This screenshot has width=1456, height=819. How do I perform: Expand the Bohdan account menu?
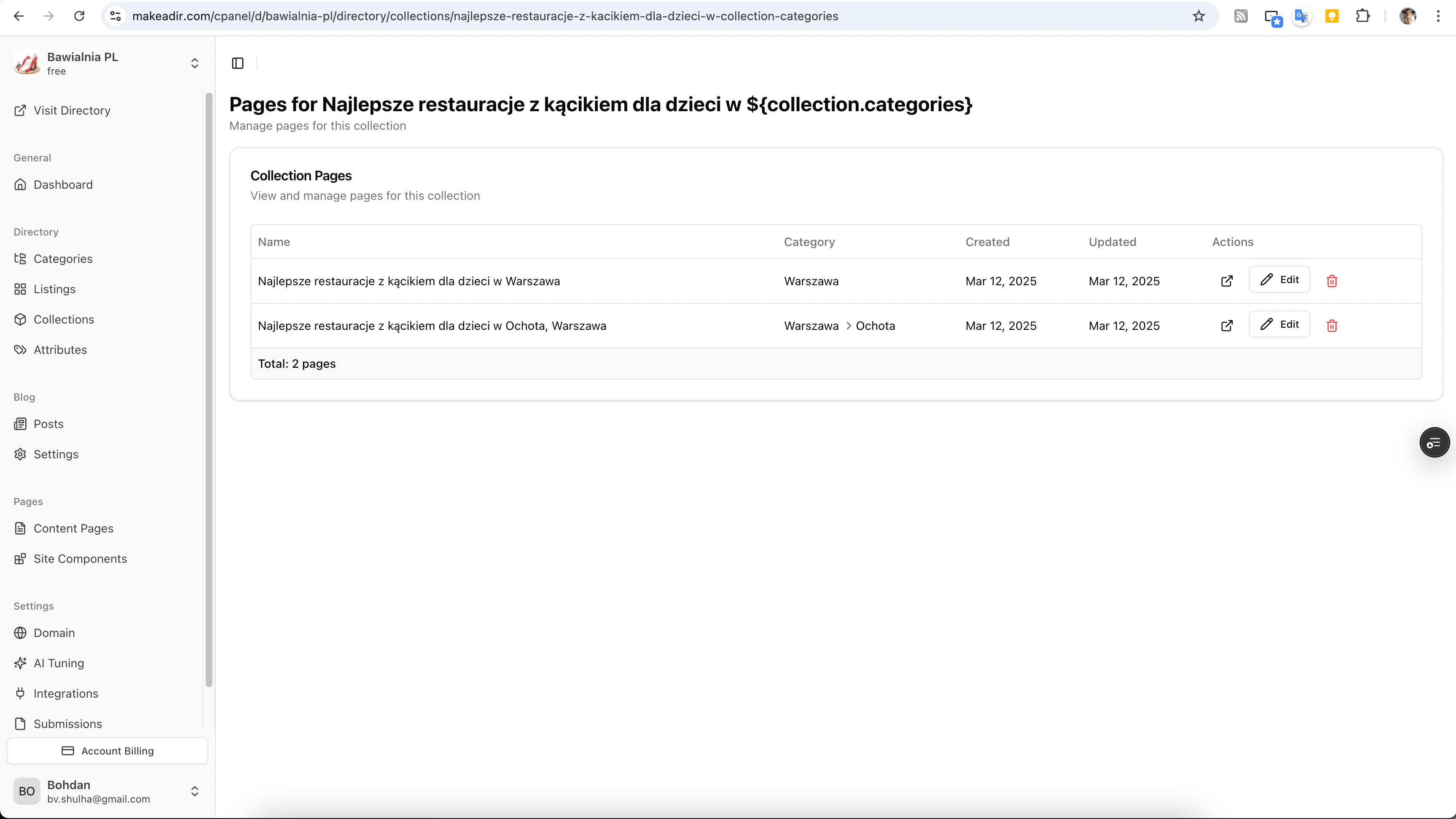coord(194,791)
